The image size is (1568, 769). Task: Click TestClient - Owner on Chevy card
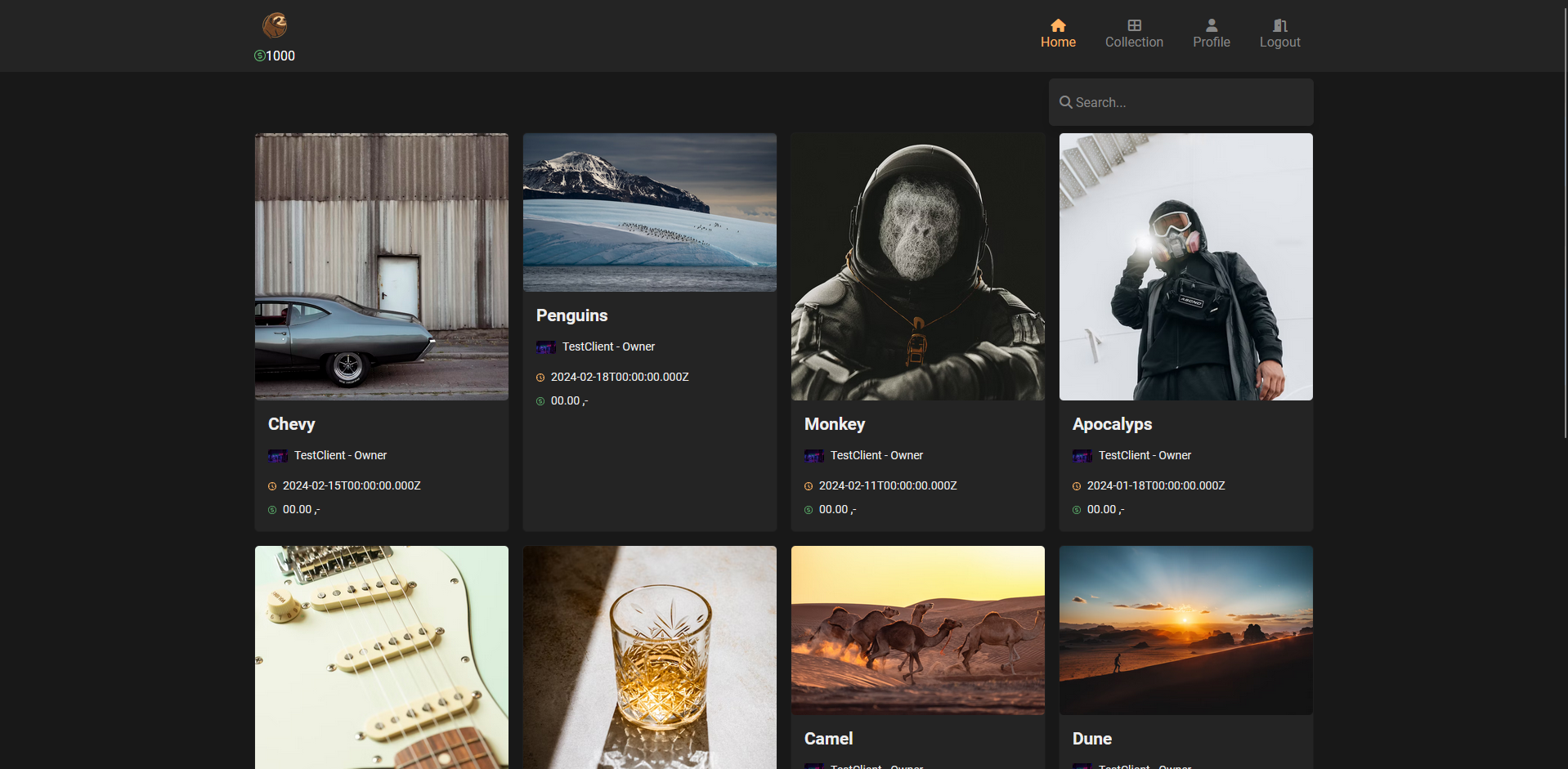[340, 455]
